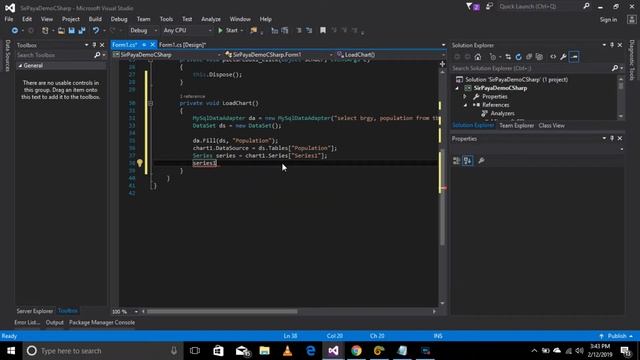Click the New Project toolbar icon
Screen dimensions: 640x360
pyautogui.click(x=45, y=31)
